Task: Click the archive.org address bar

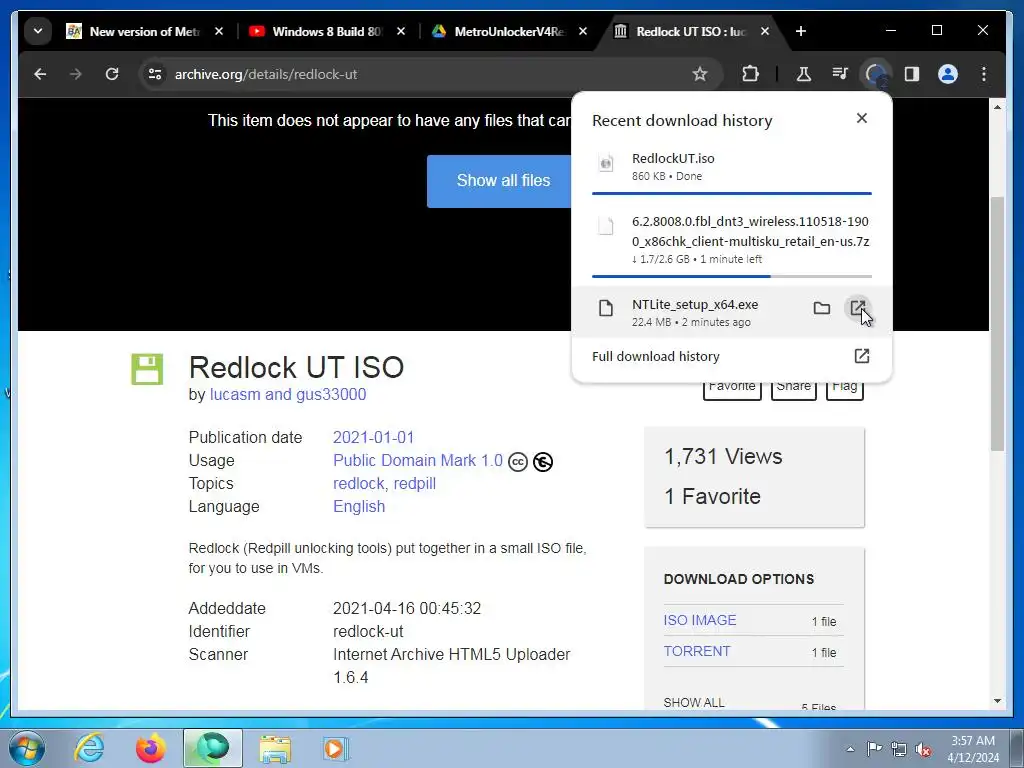Action: click(431, 74)
